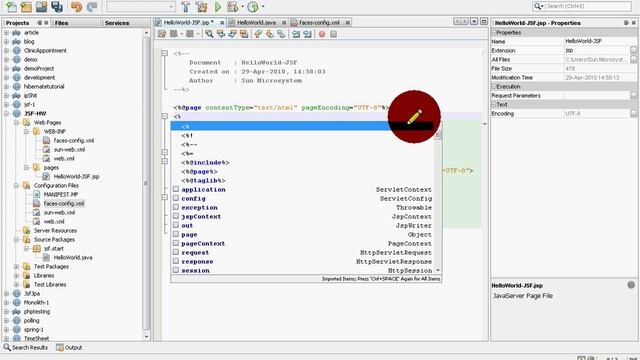This screenshot has width=640, height=360.
Task: Collapse the JSF-HW project node
Action: click(6, 113)
